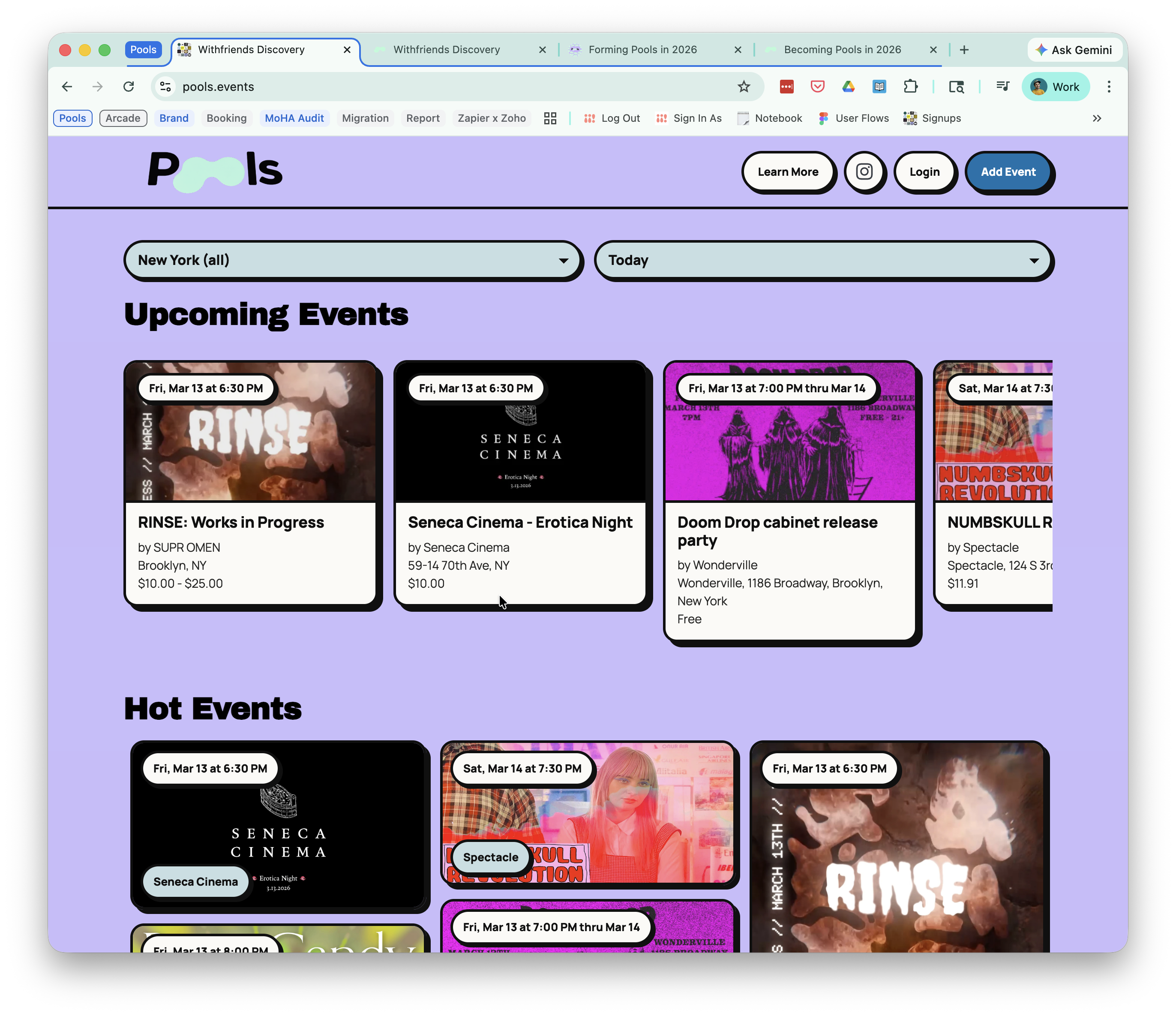1176x1016 pixels.
Task: Open the Pools Instagram page icon
Action: click(864, 171)
